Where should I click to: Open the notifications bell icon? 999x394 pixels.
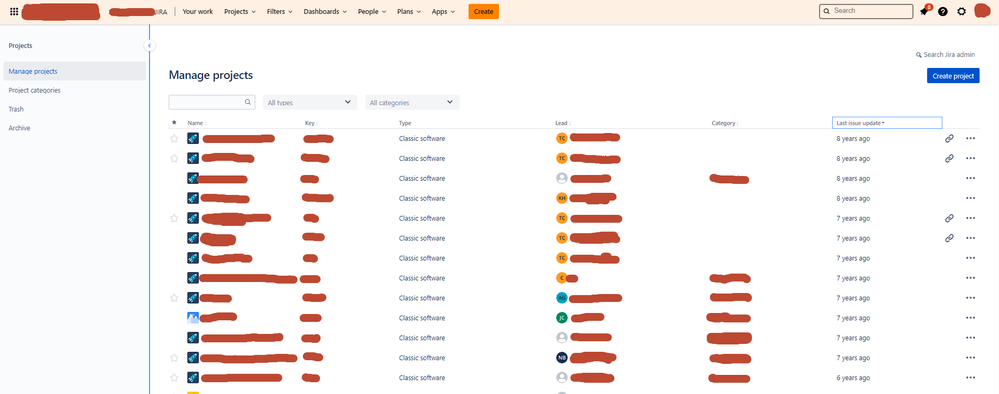tap(924, 11)
